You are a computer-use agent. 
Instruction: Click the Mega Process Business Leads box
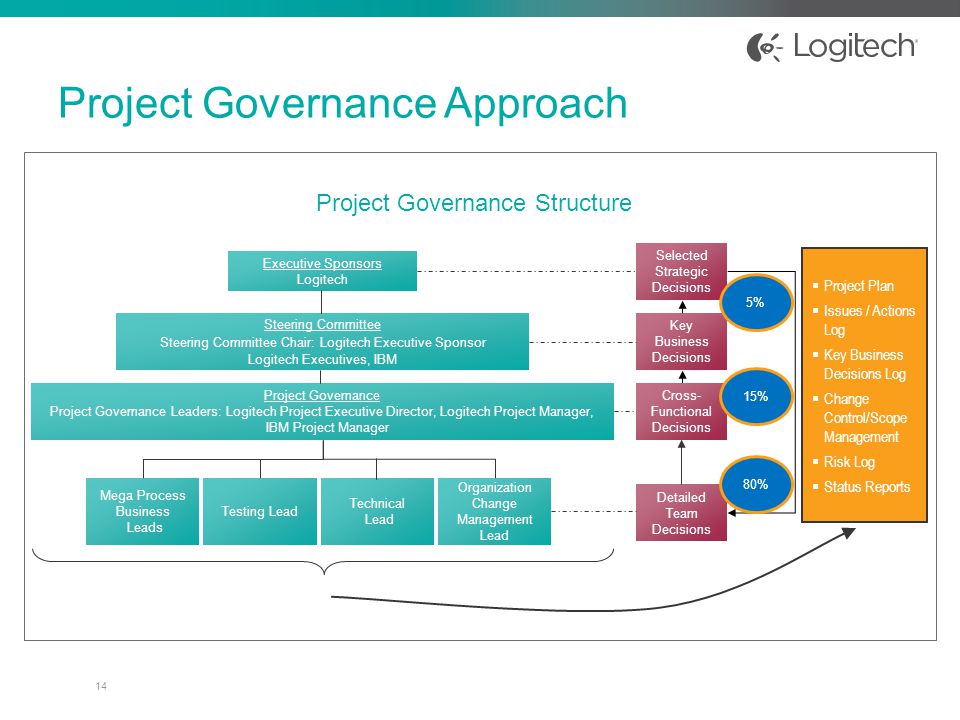click(x=142, y=511)
